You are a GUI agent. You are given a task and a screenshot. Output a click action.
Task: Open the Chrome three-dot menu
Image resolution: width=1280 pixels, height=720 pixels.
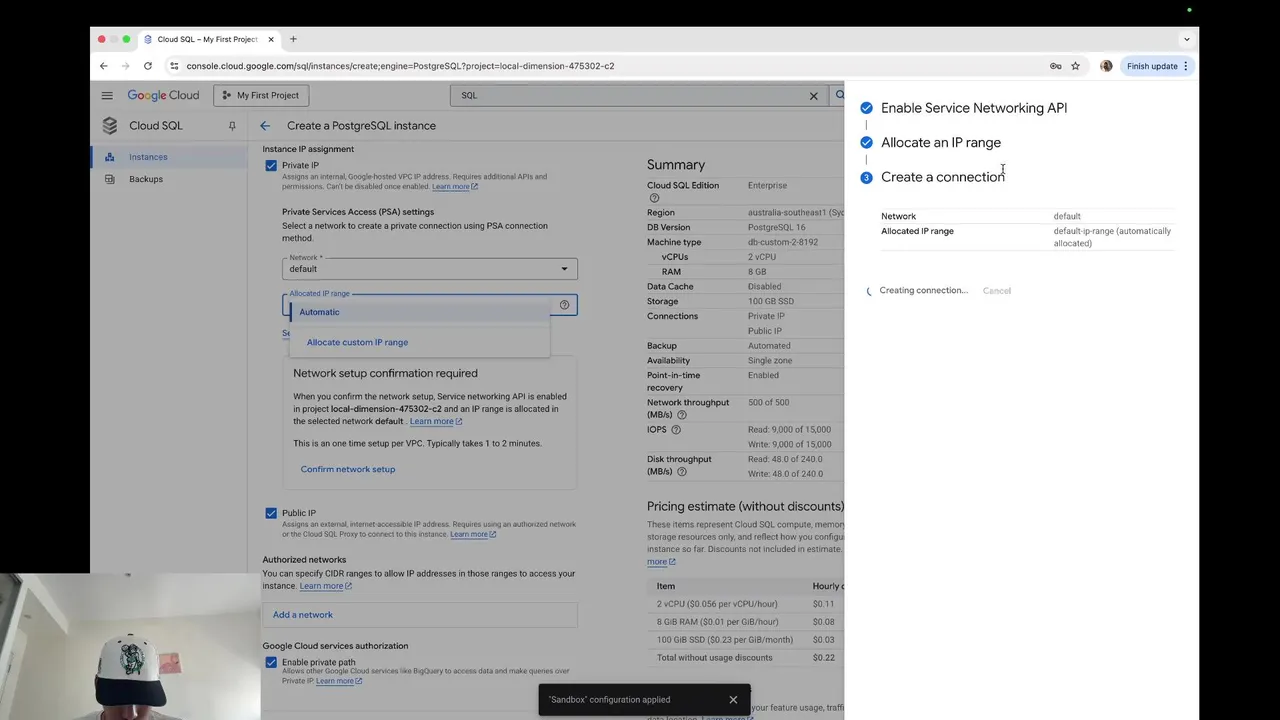[1186, 66]
